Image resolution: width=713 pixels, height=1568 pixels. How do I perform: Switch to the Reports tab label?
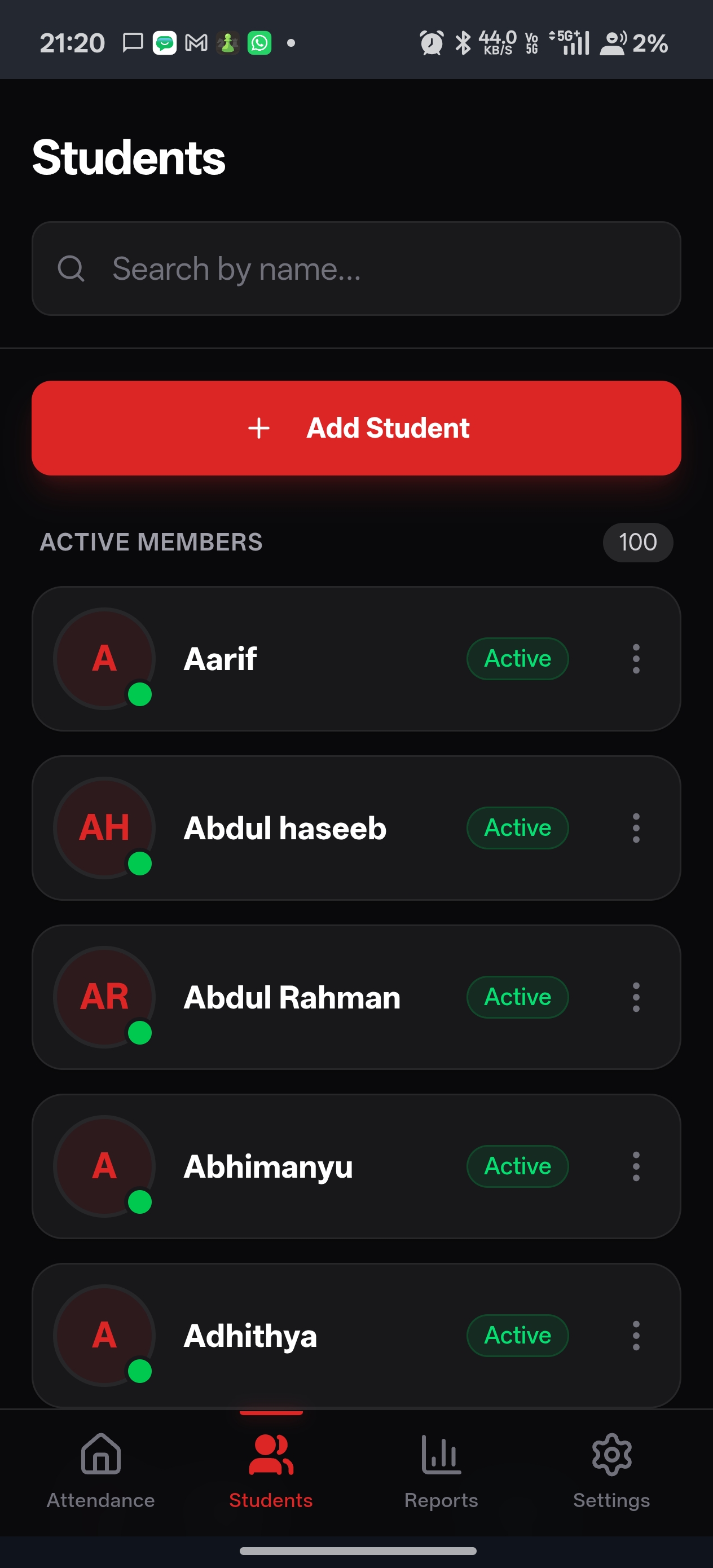[x=441, y=1500]
